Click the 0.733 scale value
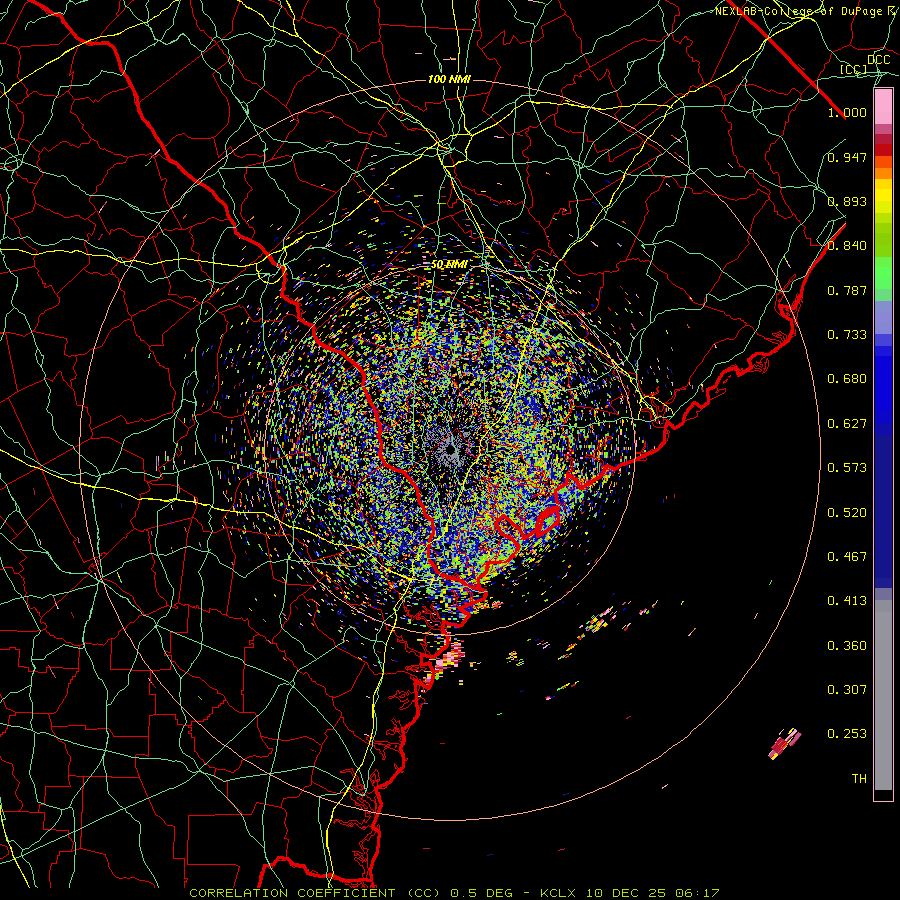 [847, 335]
